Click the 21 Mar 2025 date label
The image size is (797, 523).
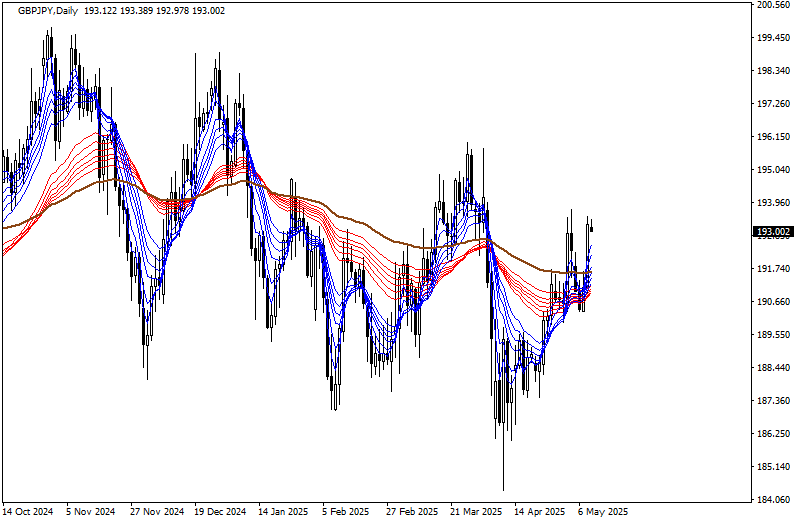476,512
